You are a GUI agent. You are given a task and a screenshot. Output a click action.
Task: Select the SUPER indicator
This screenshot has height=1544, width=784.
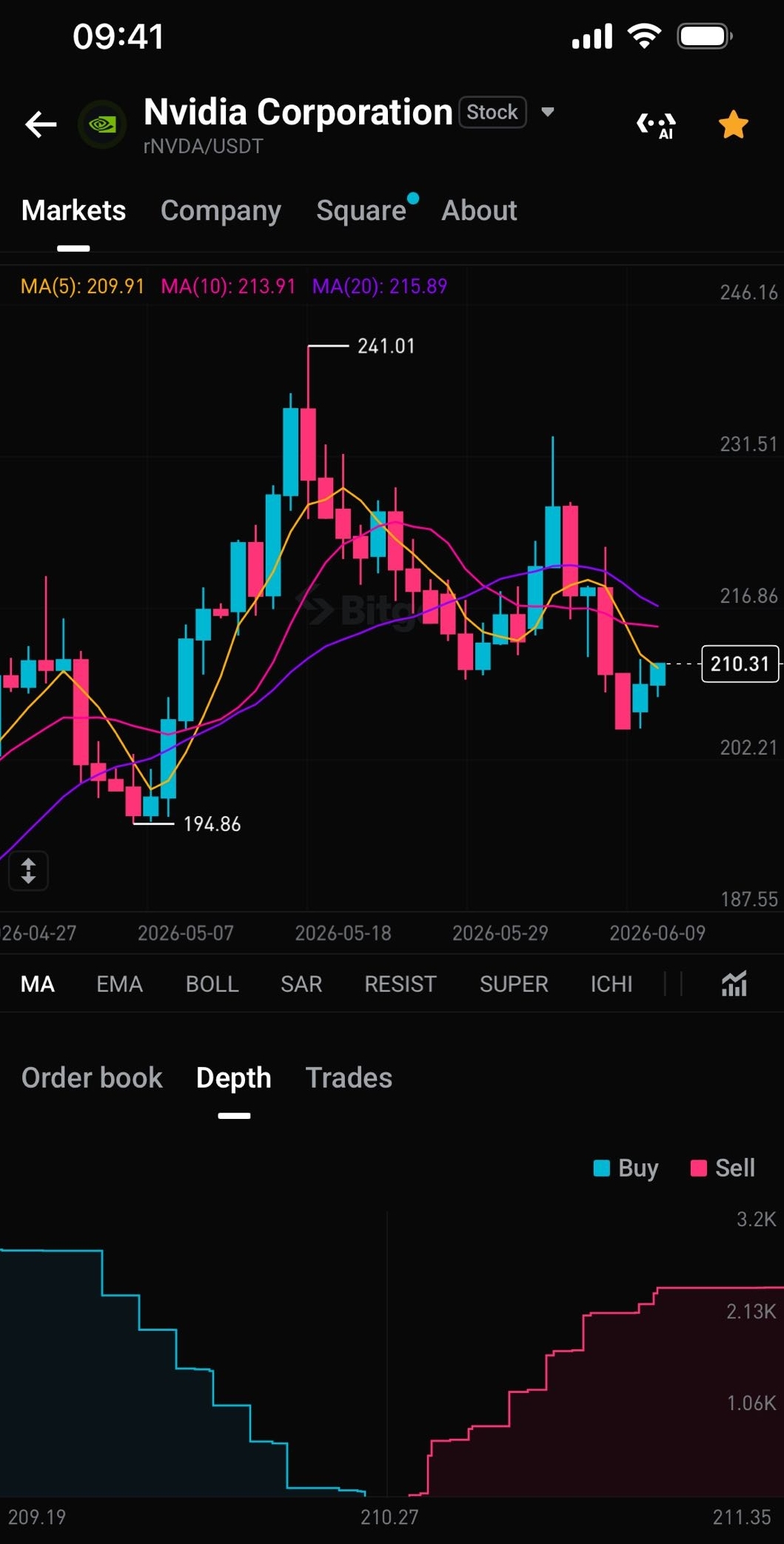[514, 984]
